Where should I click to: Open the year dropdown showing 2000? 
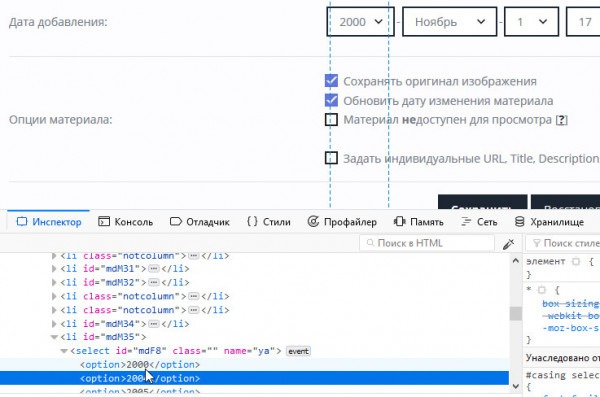pos(360,22)
